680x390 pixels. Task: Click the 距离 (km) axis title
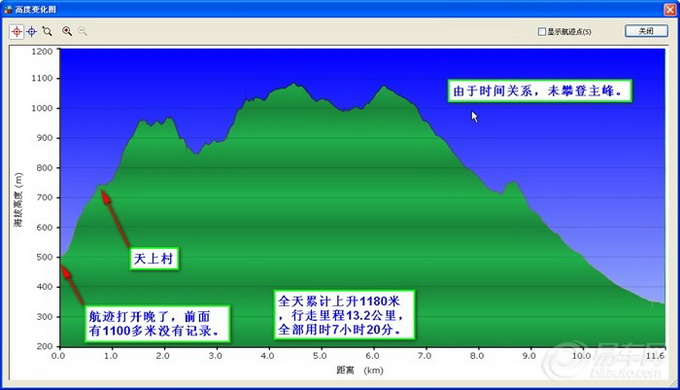360,370
